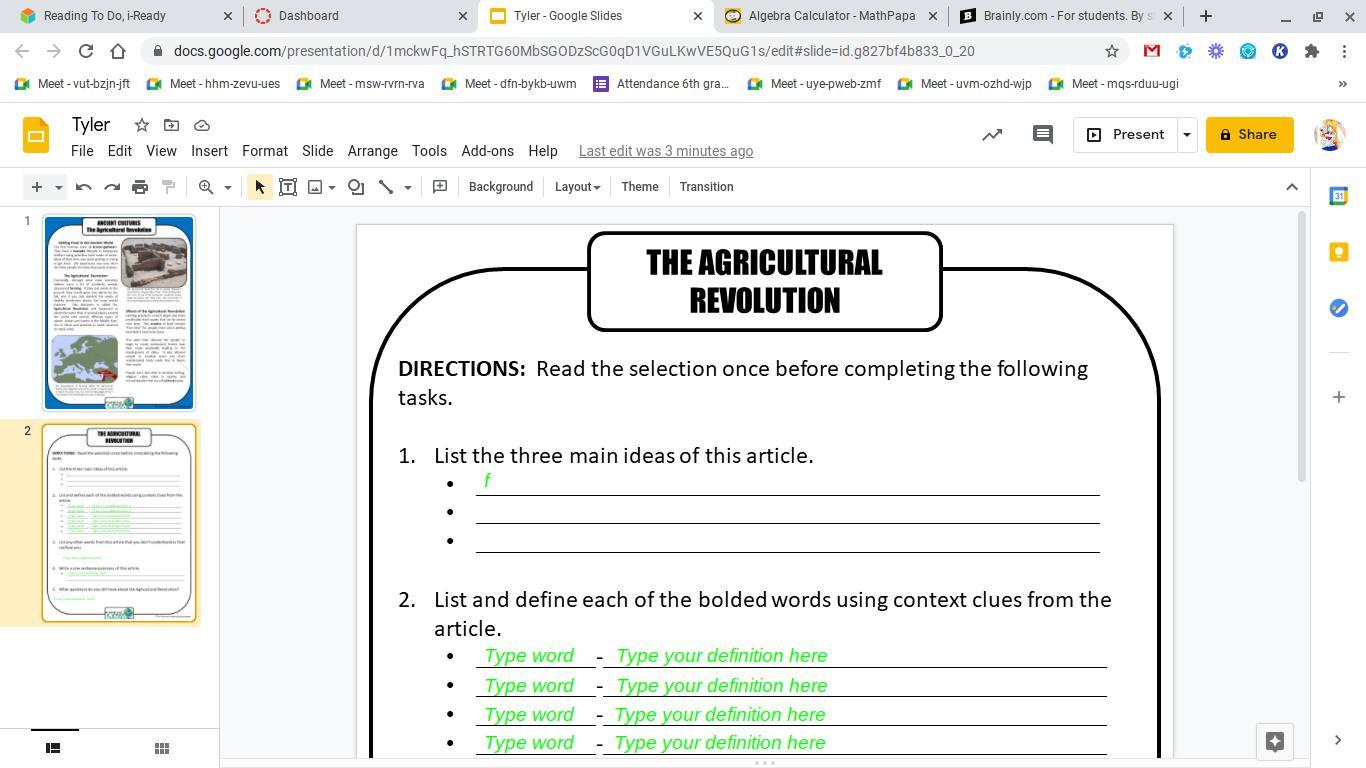Open the Slides home logo
The width and height of the screenshot is (1366, 768).
[36, 135]
